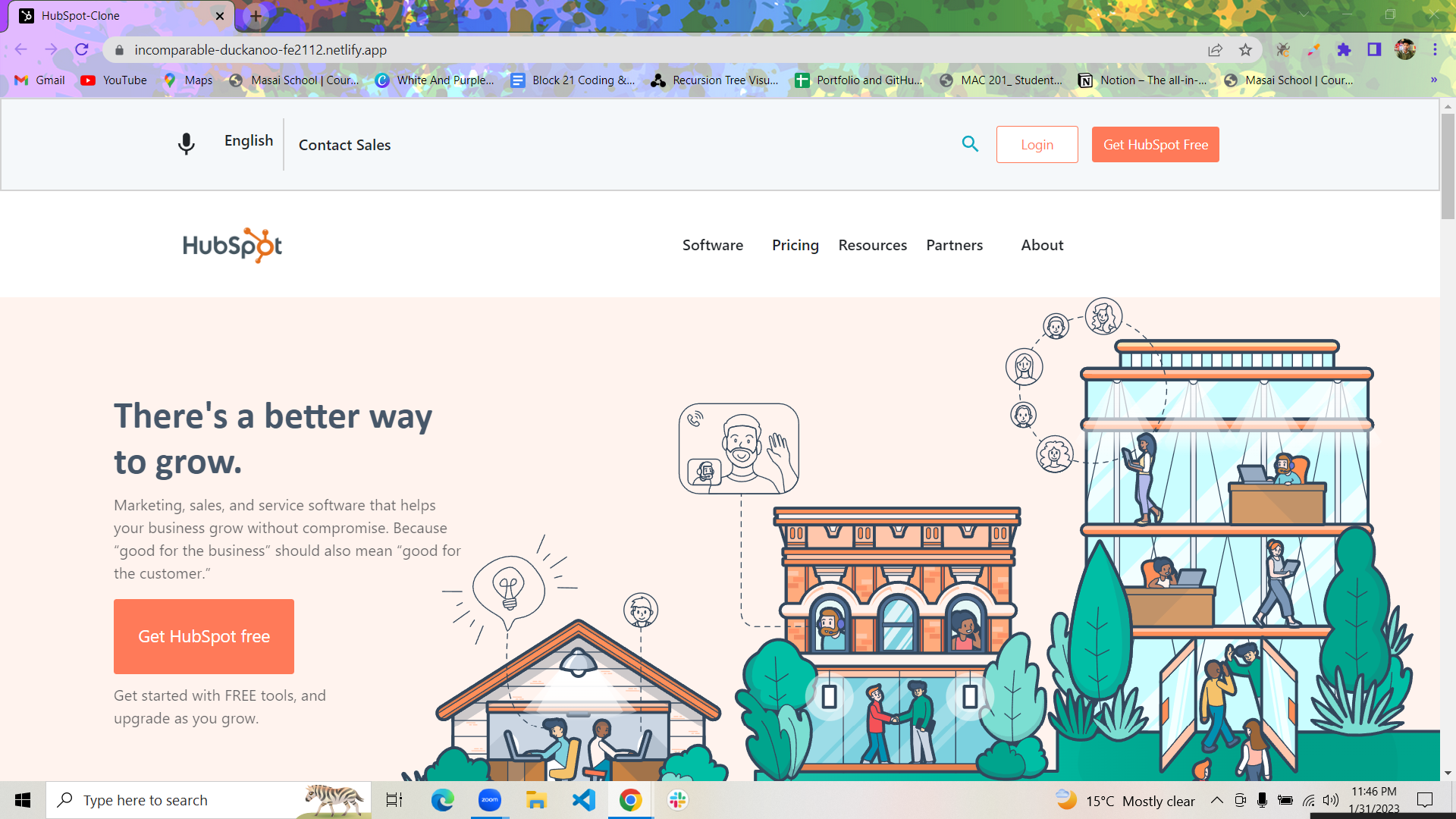Open the Partners menu

[954, 245]
